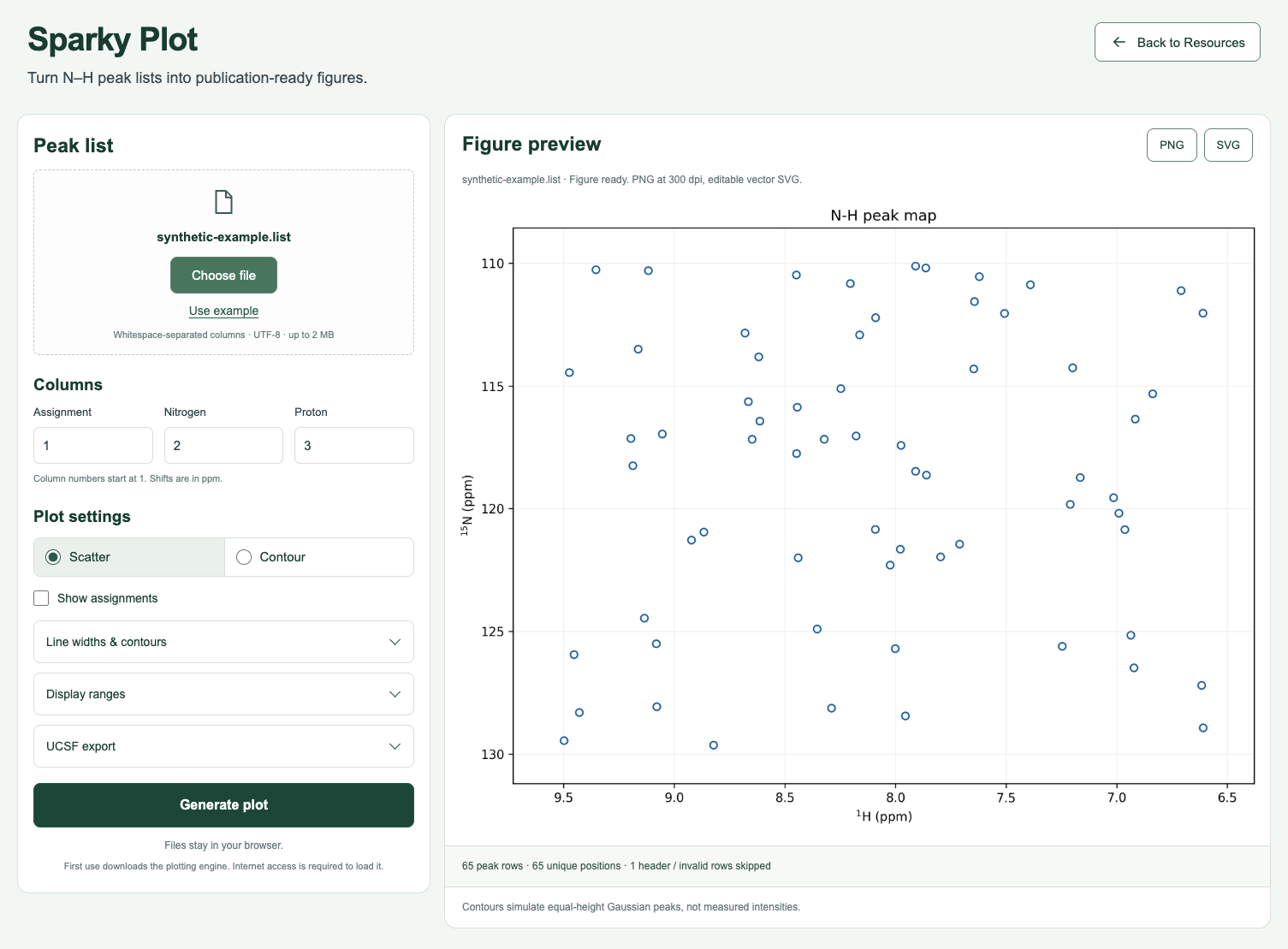Click the N-H peak map chart title
This screenshot has width=1288, height=949.
(x=883, y=216)
